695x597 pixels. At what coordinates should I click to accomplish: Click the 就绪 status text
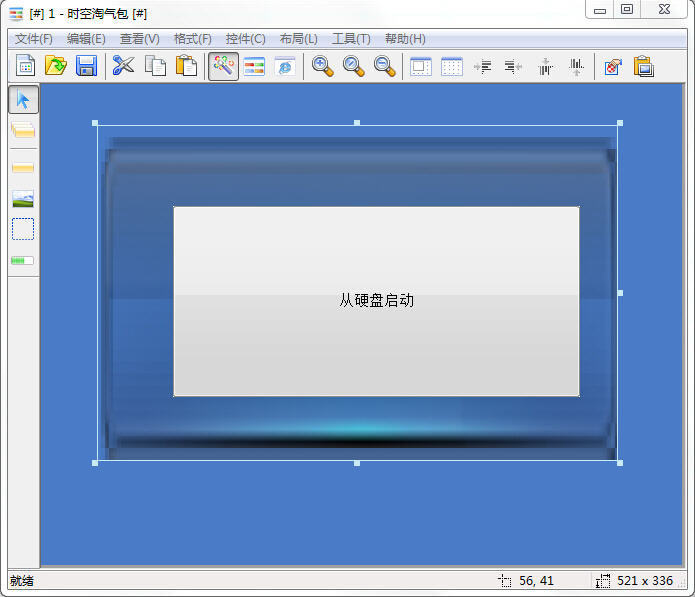pos(22,581)
